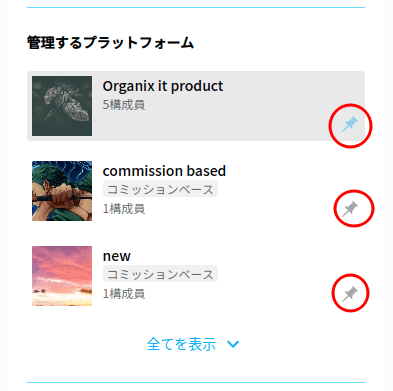Select the commission based title text

(164, 171)
